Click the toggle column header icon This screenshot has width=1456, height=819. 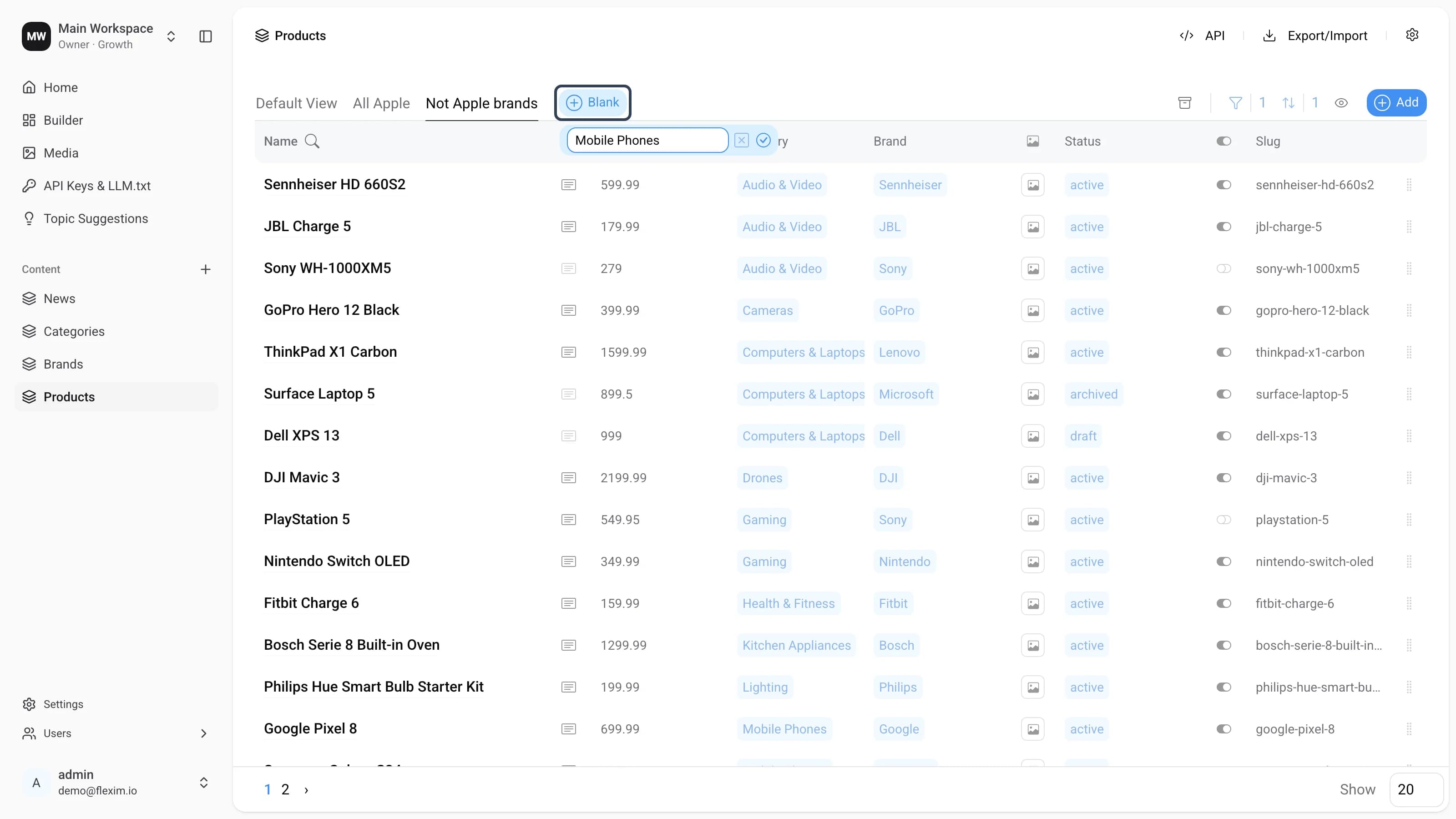pos(1223,142)
